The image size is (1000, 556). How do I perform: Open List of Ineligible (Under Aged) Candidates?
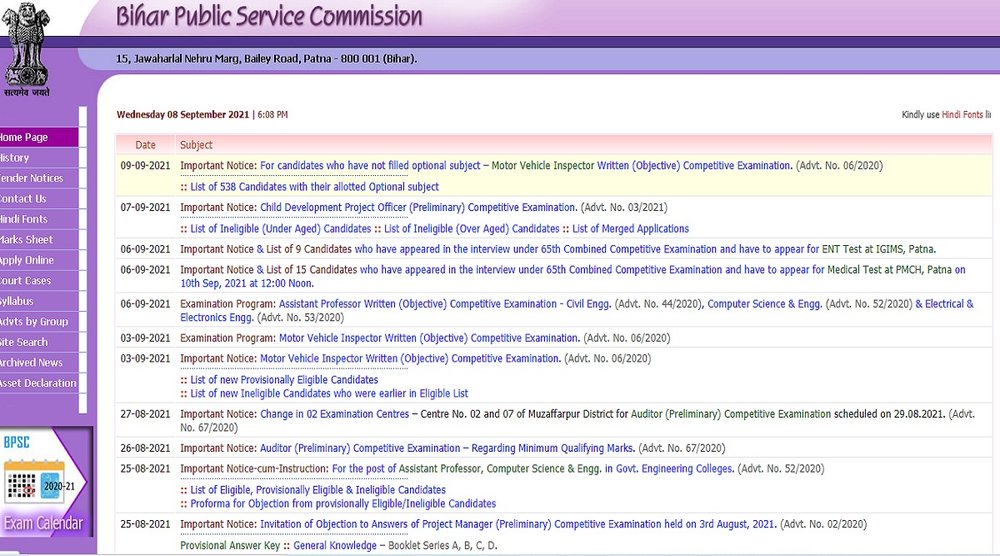(x=281, y=229)
